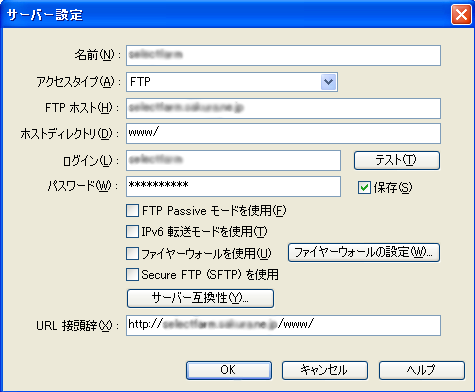Enable FTP Passive モードを使用 checkbox
475x392 pixels.
(x=132, y=211)
